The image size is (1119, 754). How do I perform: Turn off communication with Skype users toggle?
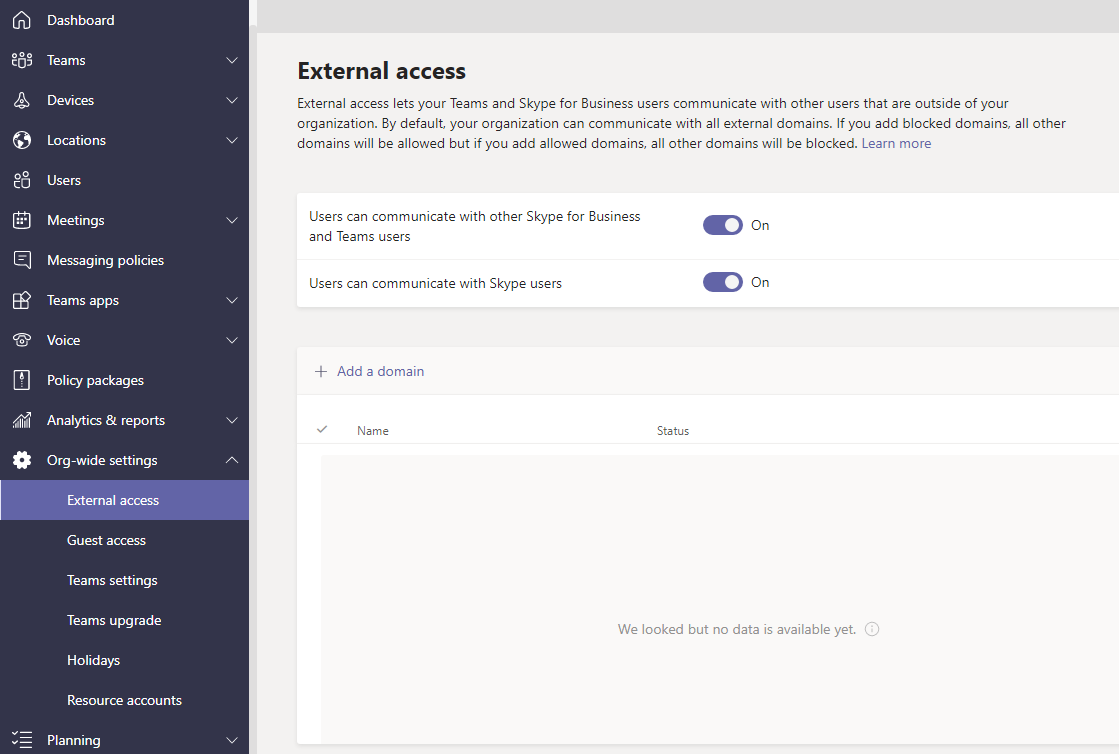coord(723,282)
